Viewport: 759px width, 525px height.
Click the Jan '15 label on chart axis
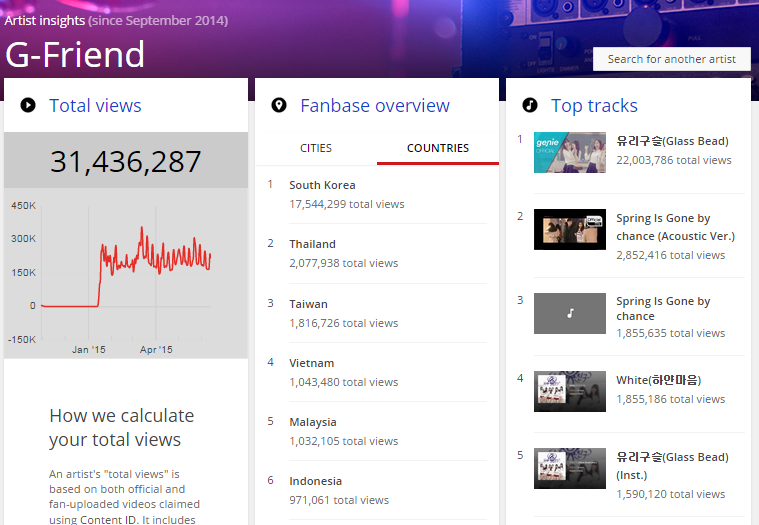pos(89,349)
